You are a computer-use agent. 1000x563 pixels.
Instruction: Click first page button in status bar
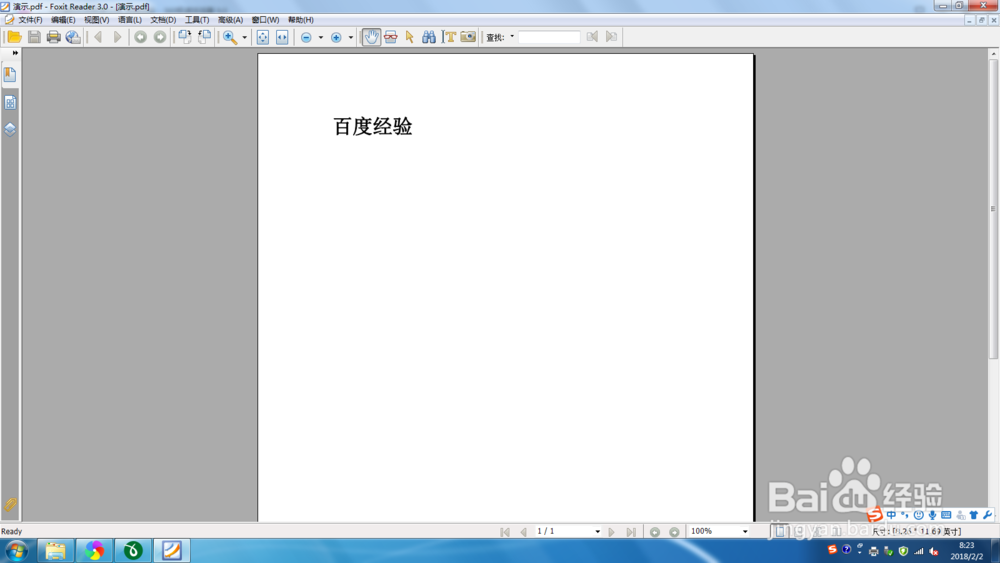(504, 532)
